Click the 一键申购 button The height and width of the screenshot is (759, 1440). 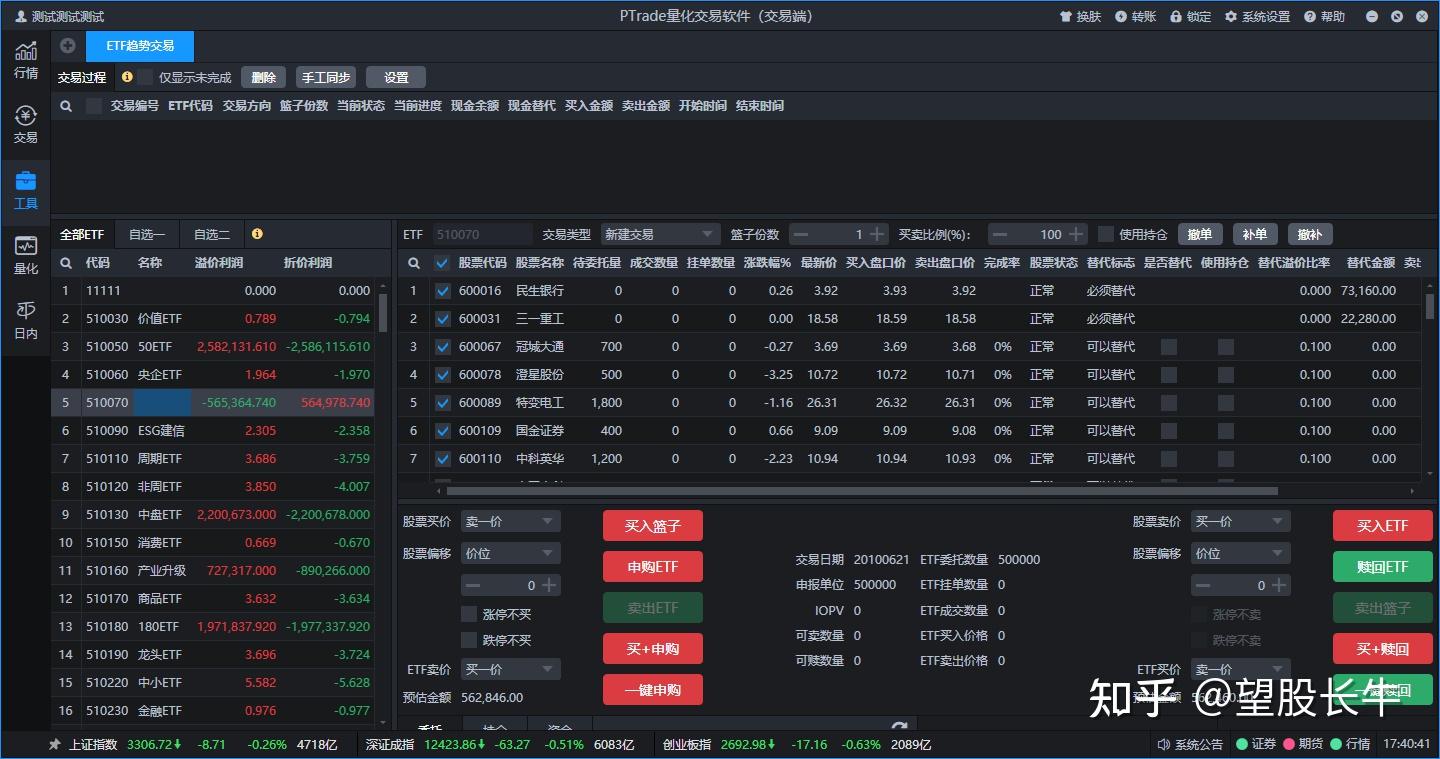(653, 690)
